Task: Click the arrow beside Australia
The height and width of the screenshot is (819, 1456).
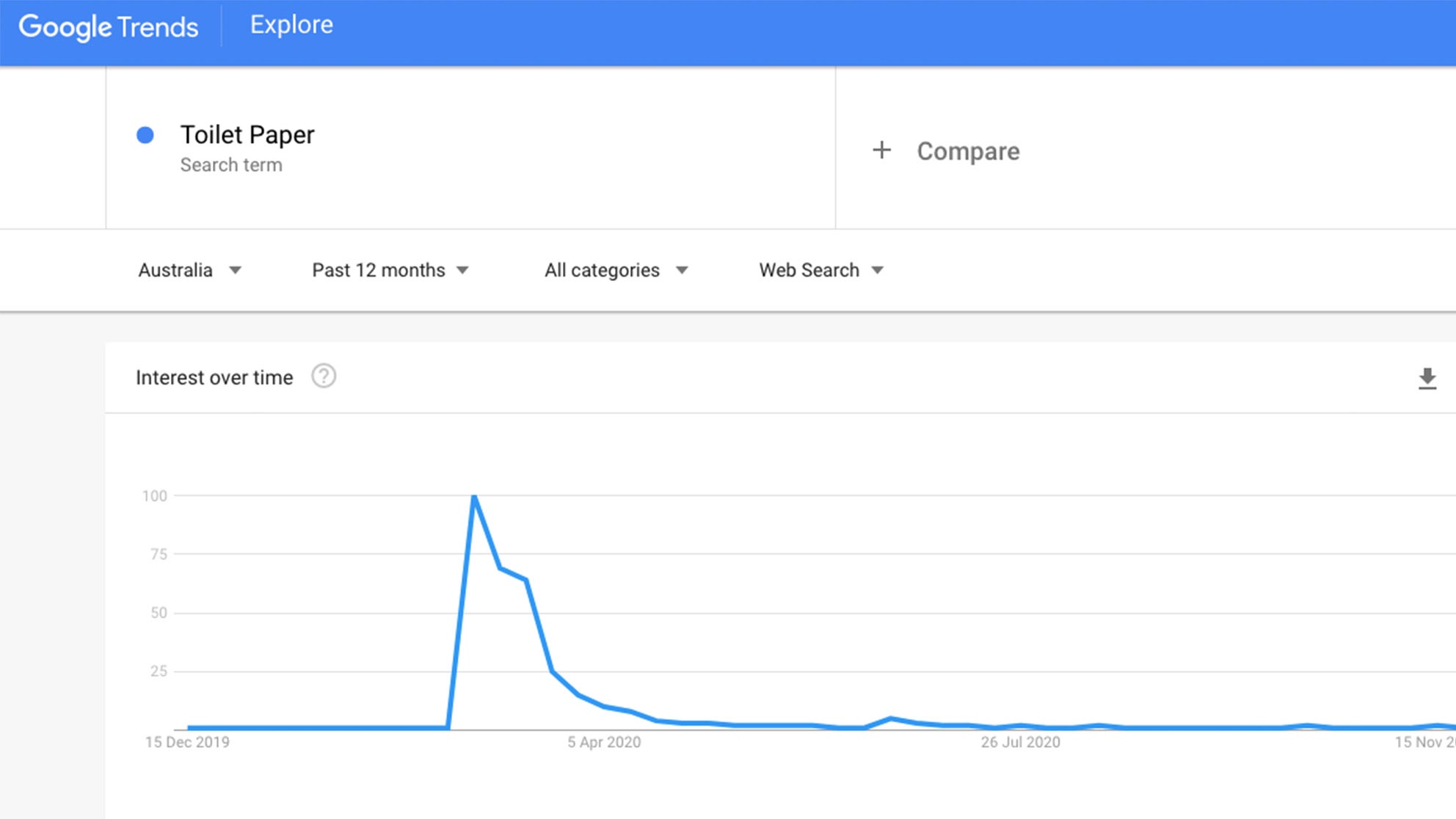Action: pyautogui.click(x=235, y=270)
